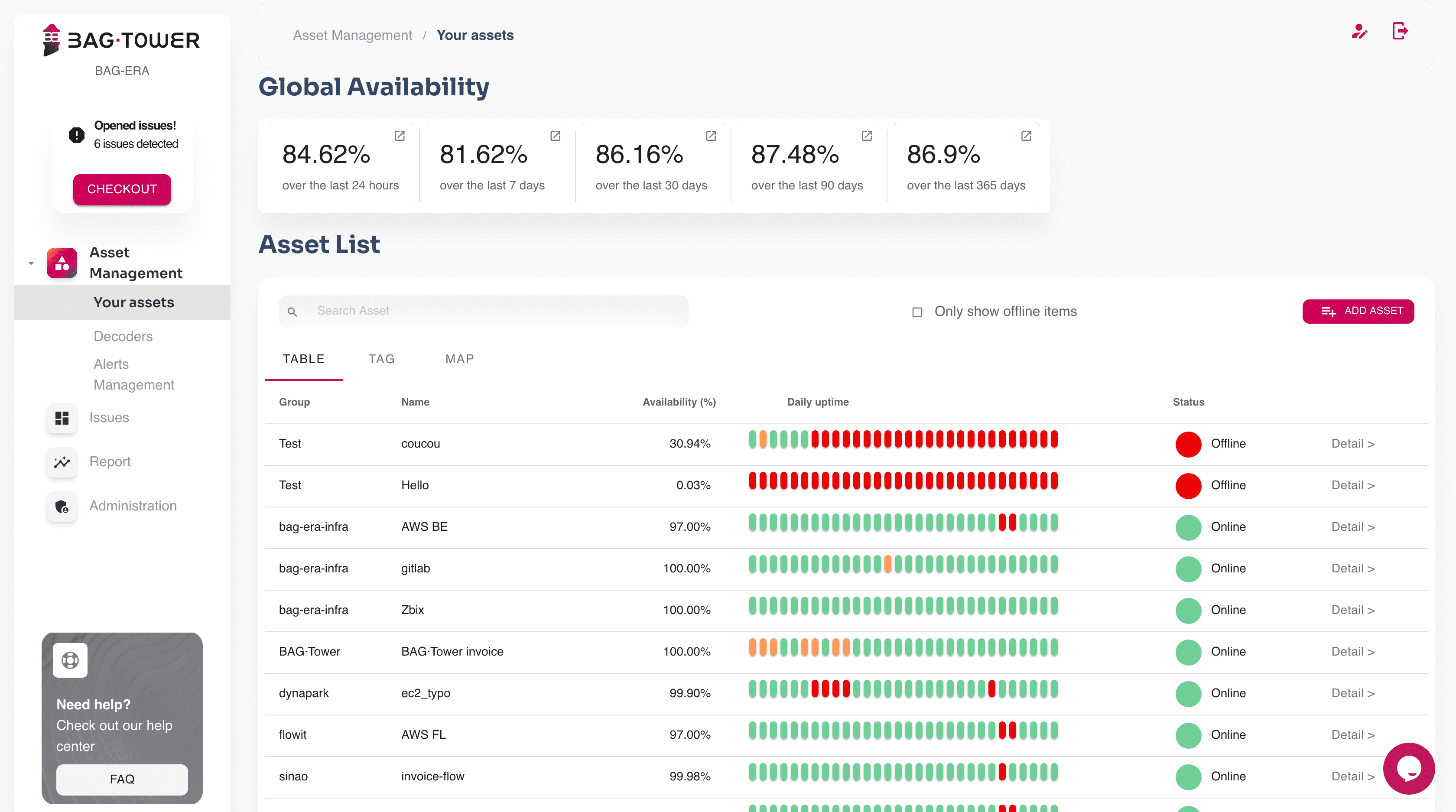Switch to the MAP tab
Viewport: 1456px width, 812px height.
pos(459,359)
